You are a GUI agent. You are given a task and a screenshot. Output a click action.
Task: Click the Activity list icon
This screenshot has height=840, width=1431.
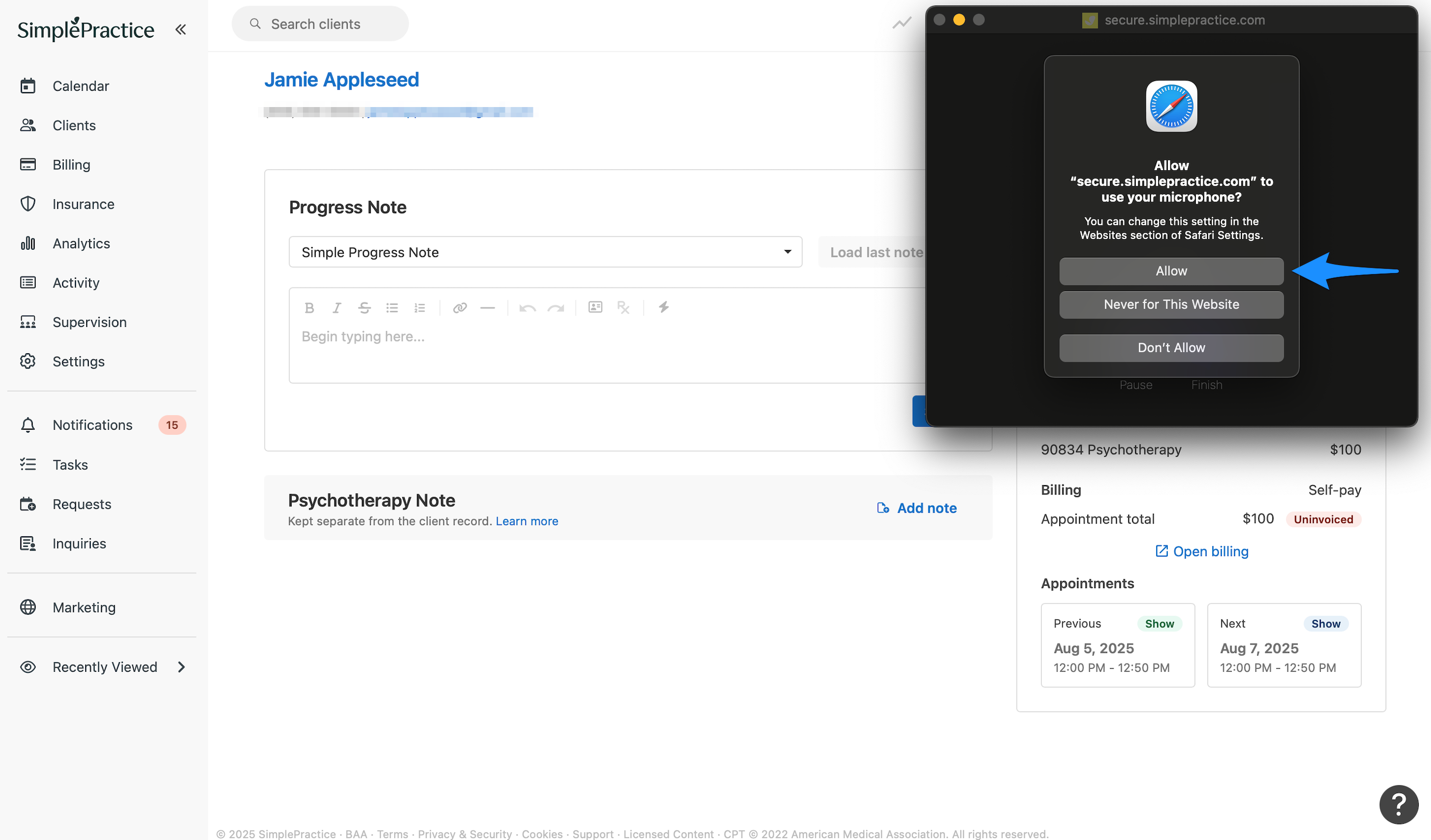pyautogui.click(x=28, y=283)
